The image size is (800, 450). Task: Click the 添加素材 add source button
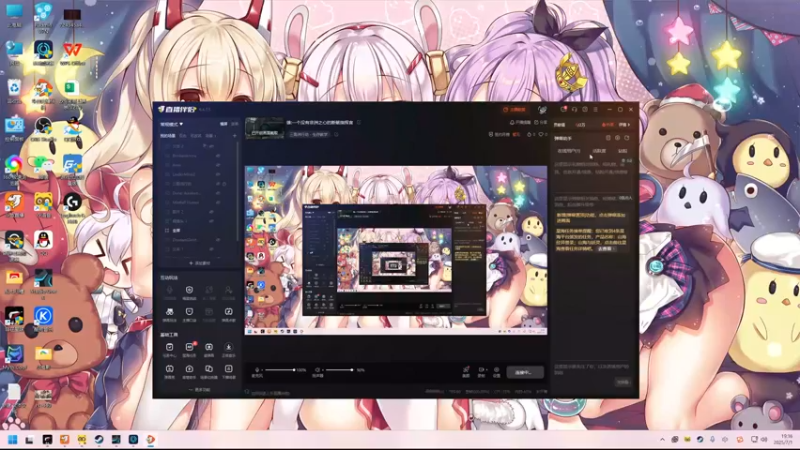(x=199, y=263)
